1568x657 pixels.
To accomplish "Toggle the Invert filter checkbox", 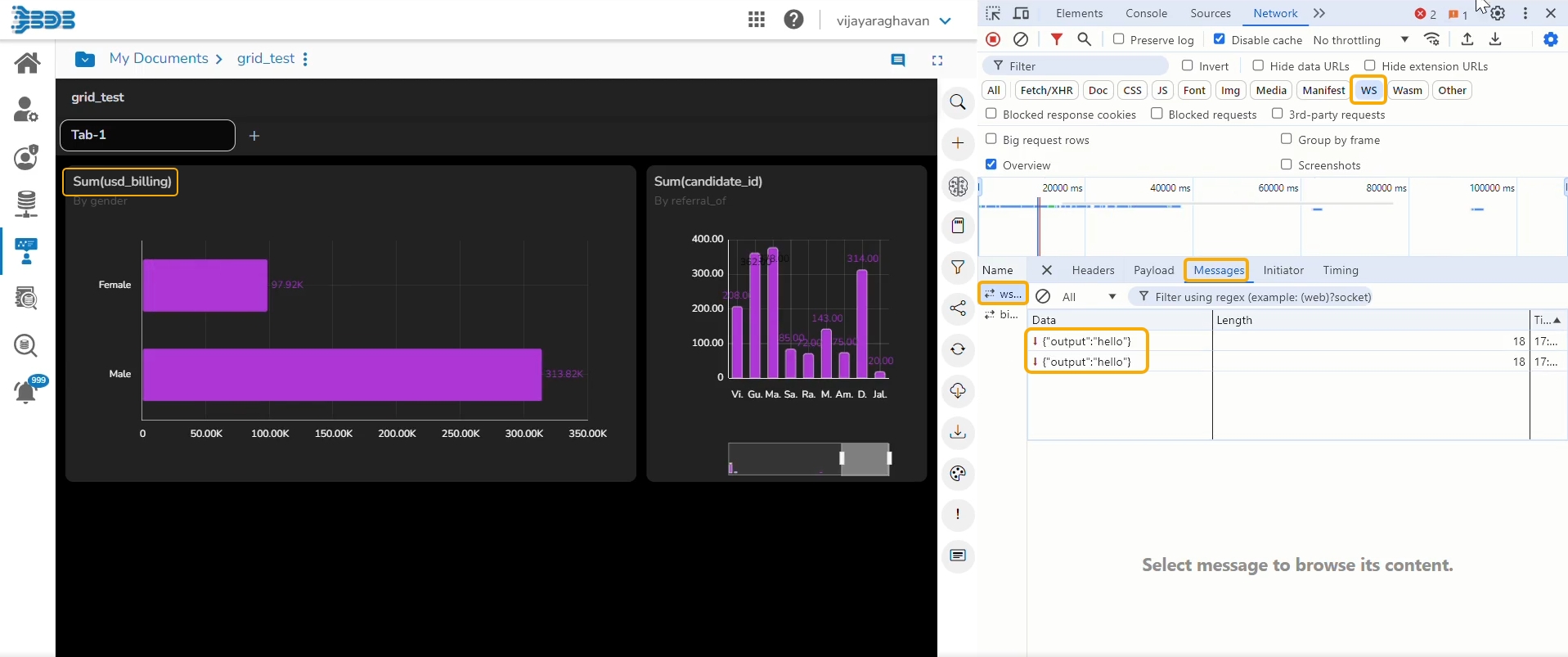I will pos(1188,65).
